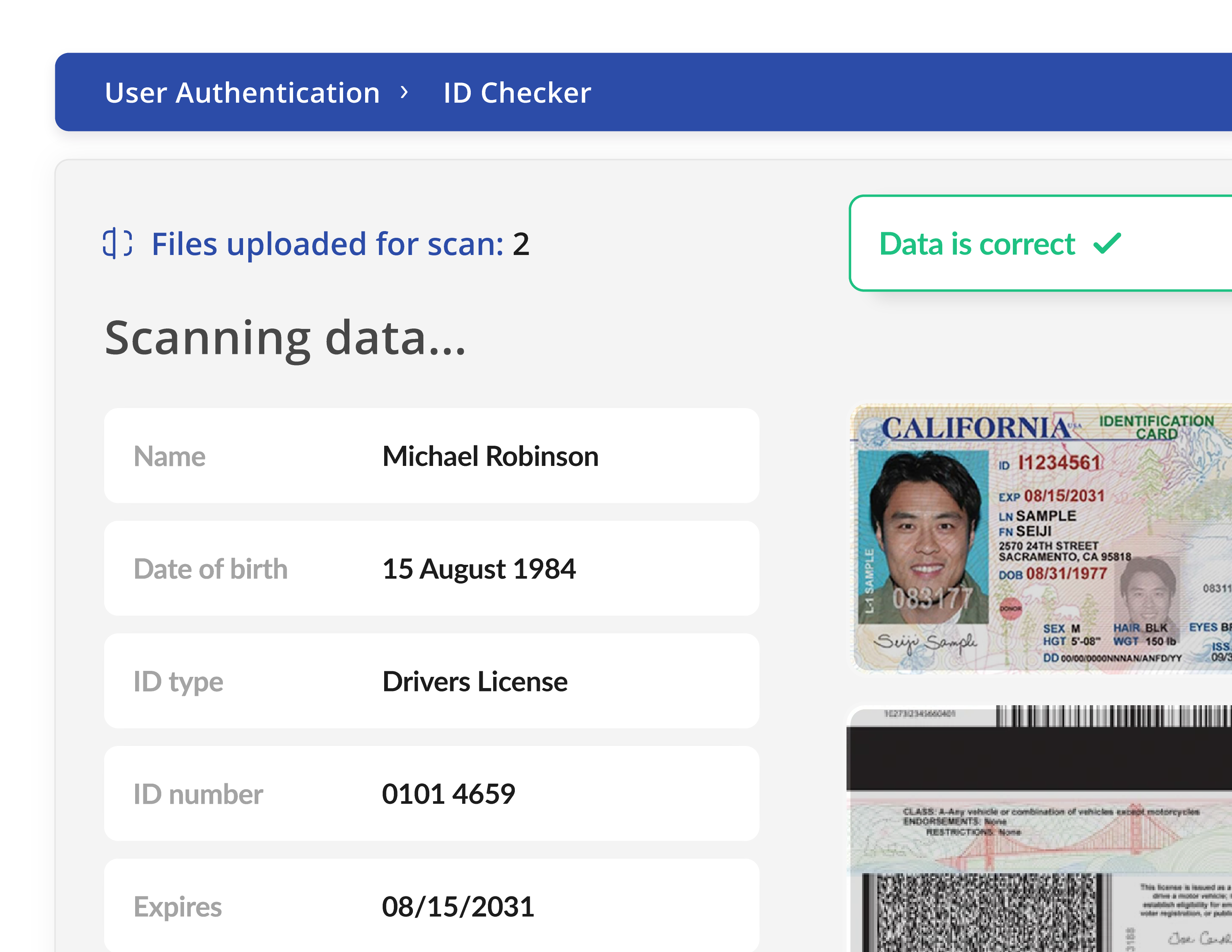
Task: Select the expiry value 08/15/2031
Action: click(x=458, y=907)
